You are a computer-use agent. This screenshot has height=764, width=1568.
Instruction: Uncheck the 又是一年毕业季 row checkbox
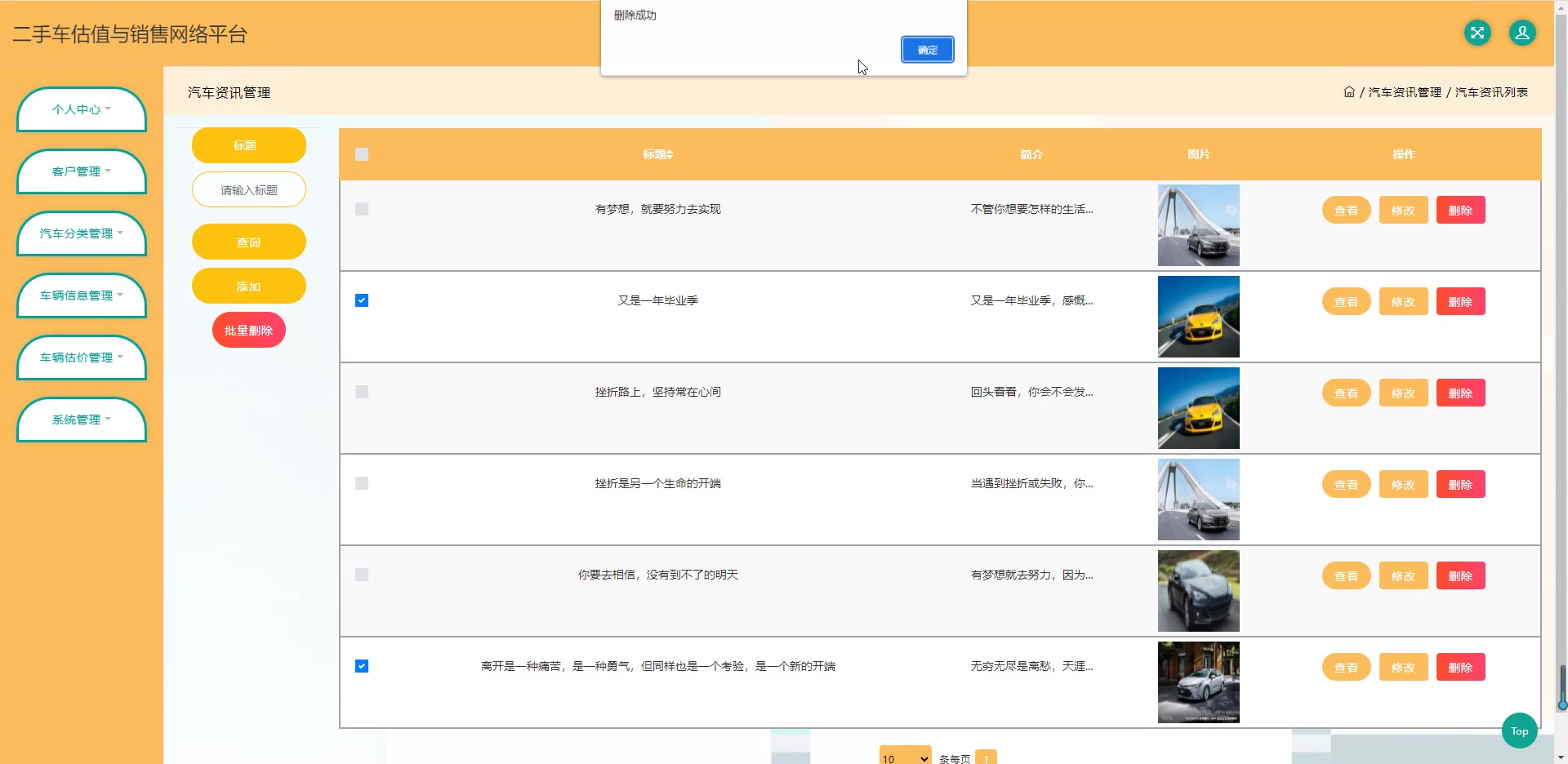pyautogui.click(x=362, y=300)
